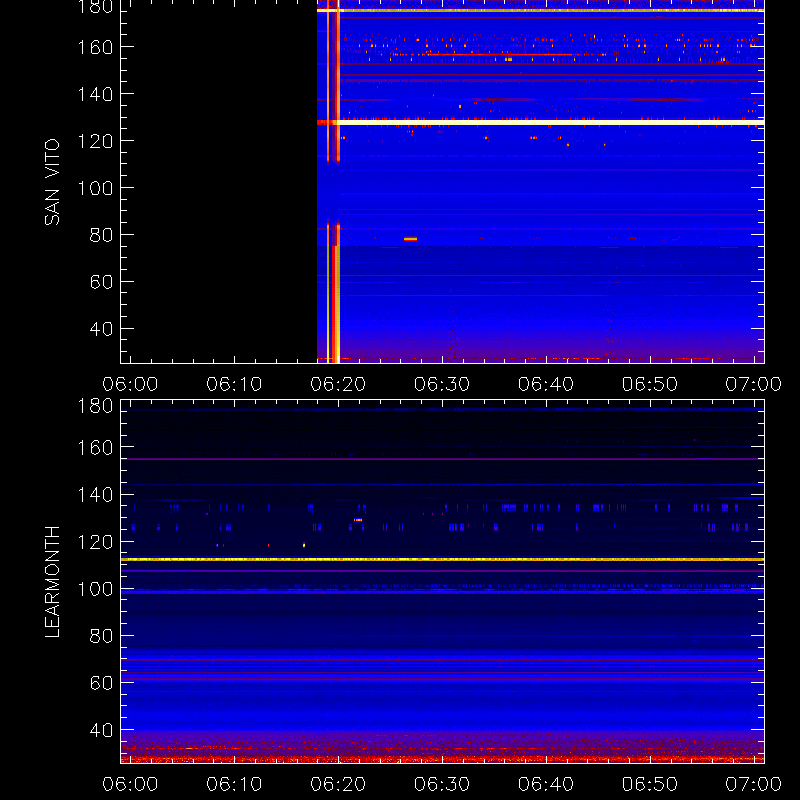The image size is (800, 800).
Task: Click 06:30 time label under Learmonth plot
Action: coord(442,784)
